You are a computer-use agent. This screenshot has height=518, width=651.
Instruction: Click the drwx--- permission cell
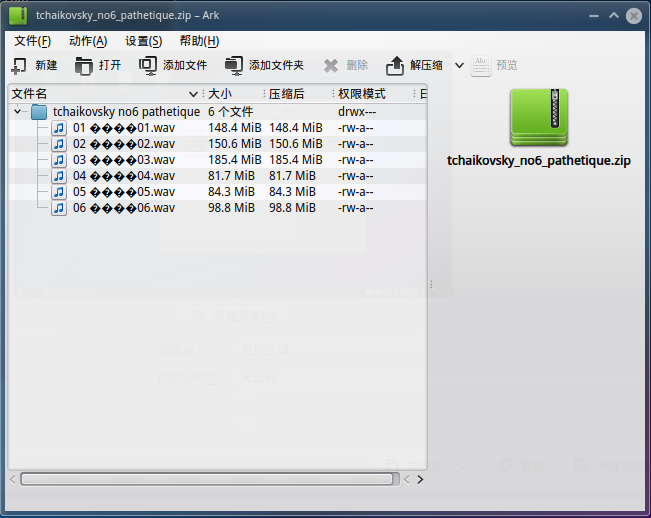point(357,112)
